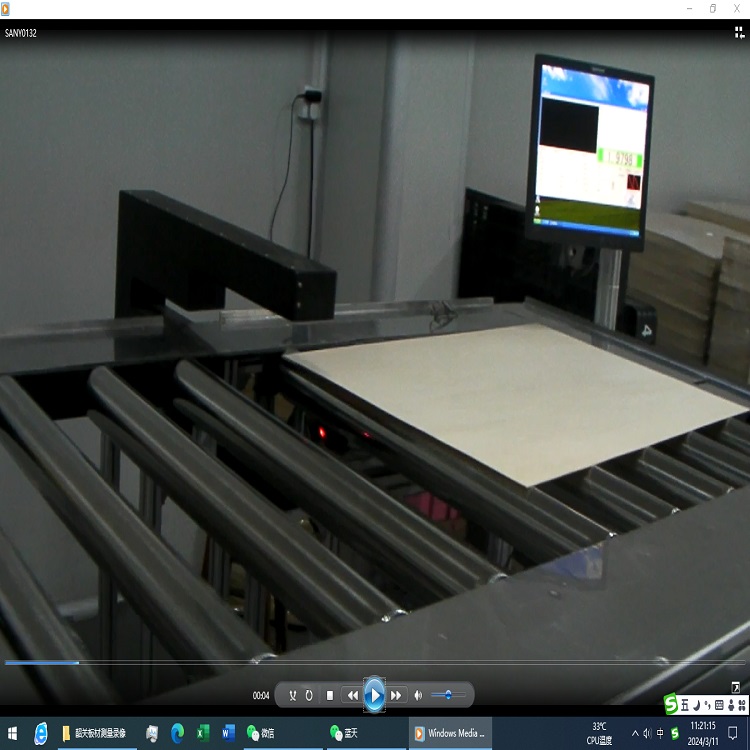
Task: Open the Windows notification center
Action: point(734,733)
